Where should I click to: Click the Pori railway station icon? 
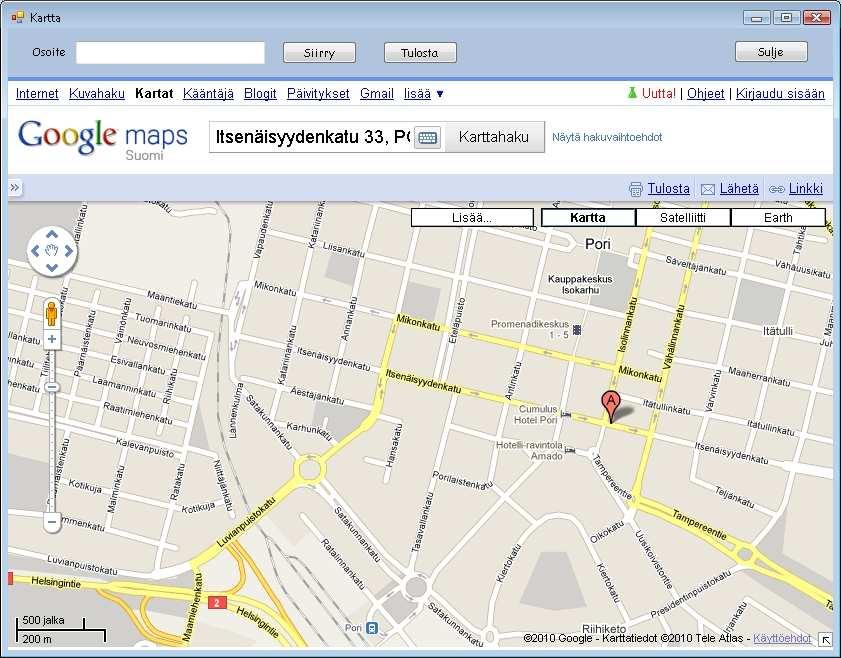tap(372, 627)
